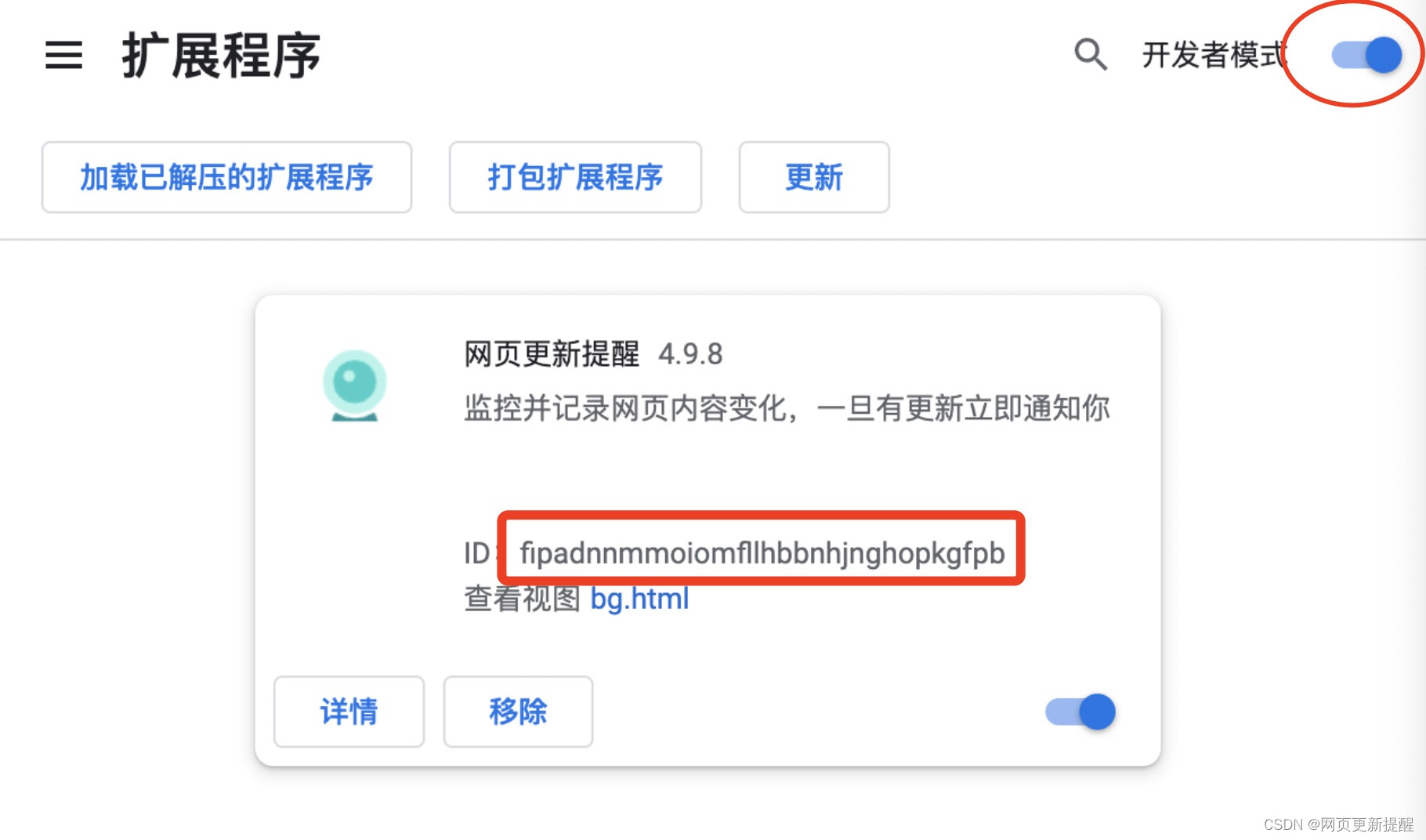Click 移除 to remove the extension
The width and height of the screenshot is (1426, 840).
coord(518,711)
